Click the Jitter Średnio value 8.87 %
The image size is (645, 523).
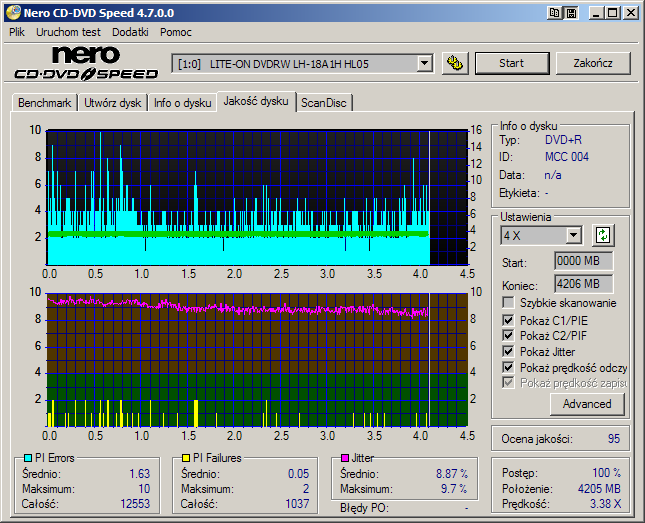[x=452, y=474]
